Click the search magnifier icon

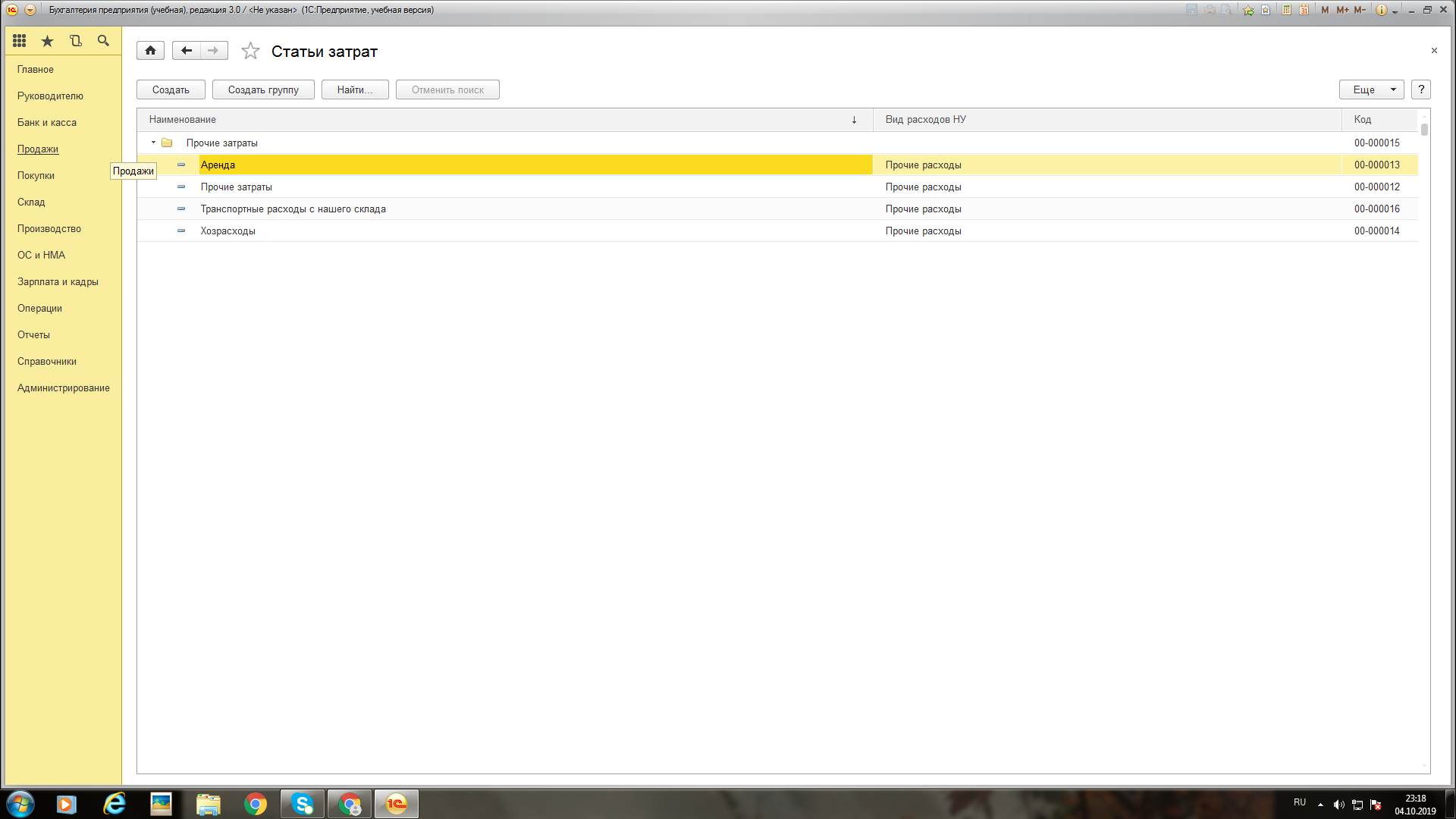pos(103,41)
